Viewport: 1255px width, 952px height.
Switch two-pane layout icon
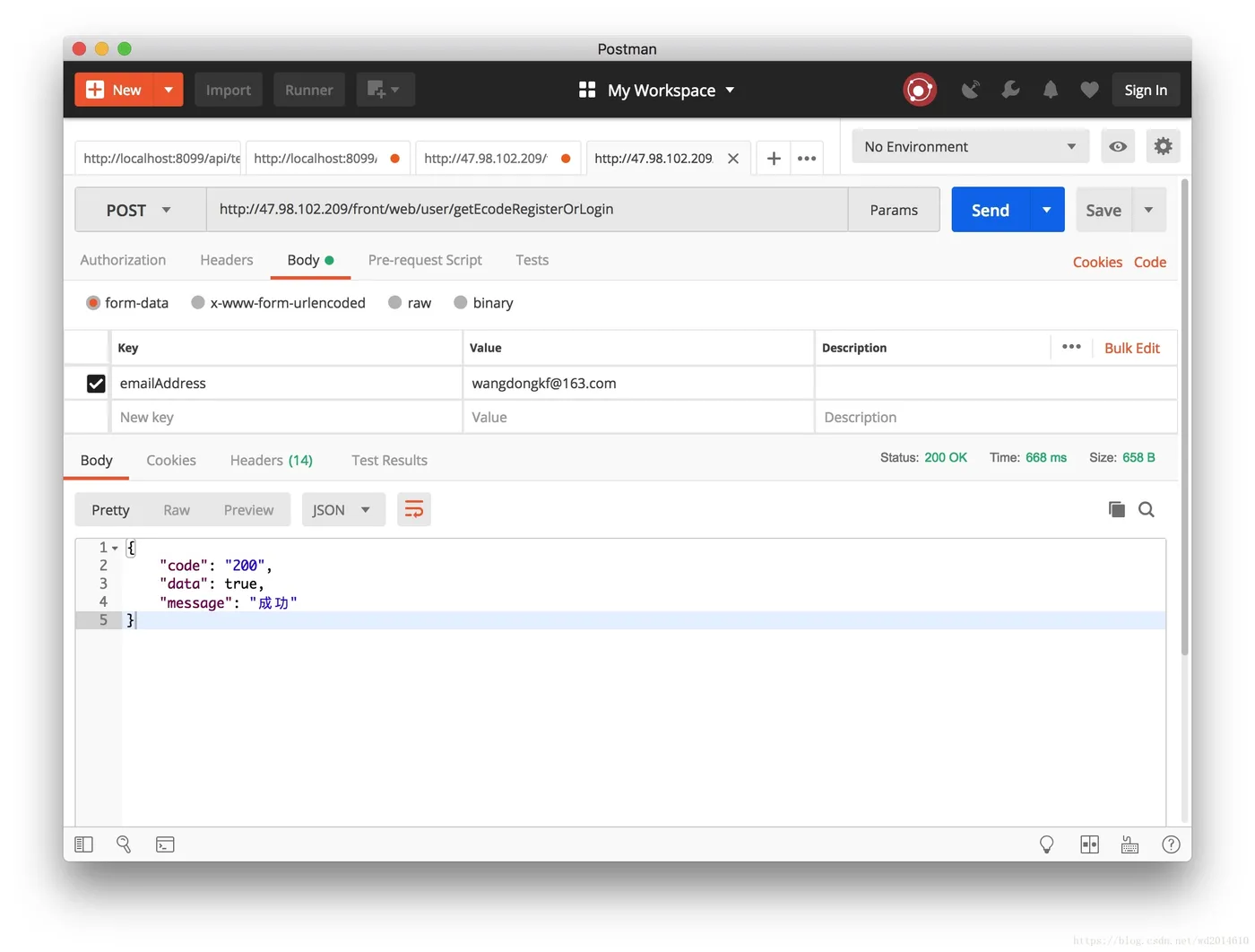pos(1089,844)
